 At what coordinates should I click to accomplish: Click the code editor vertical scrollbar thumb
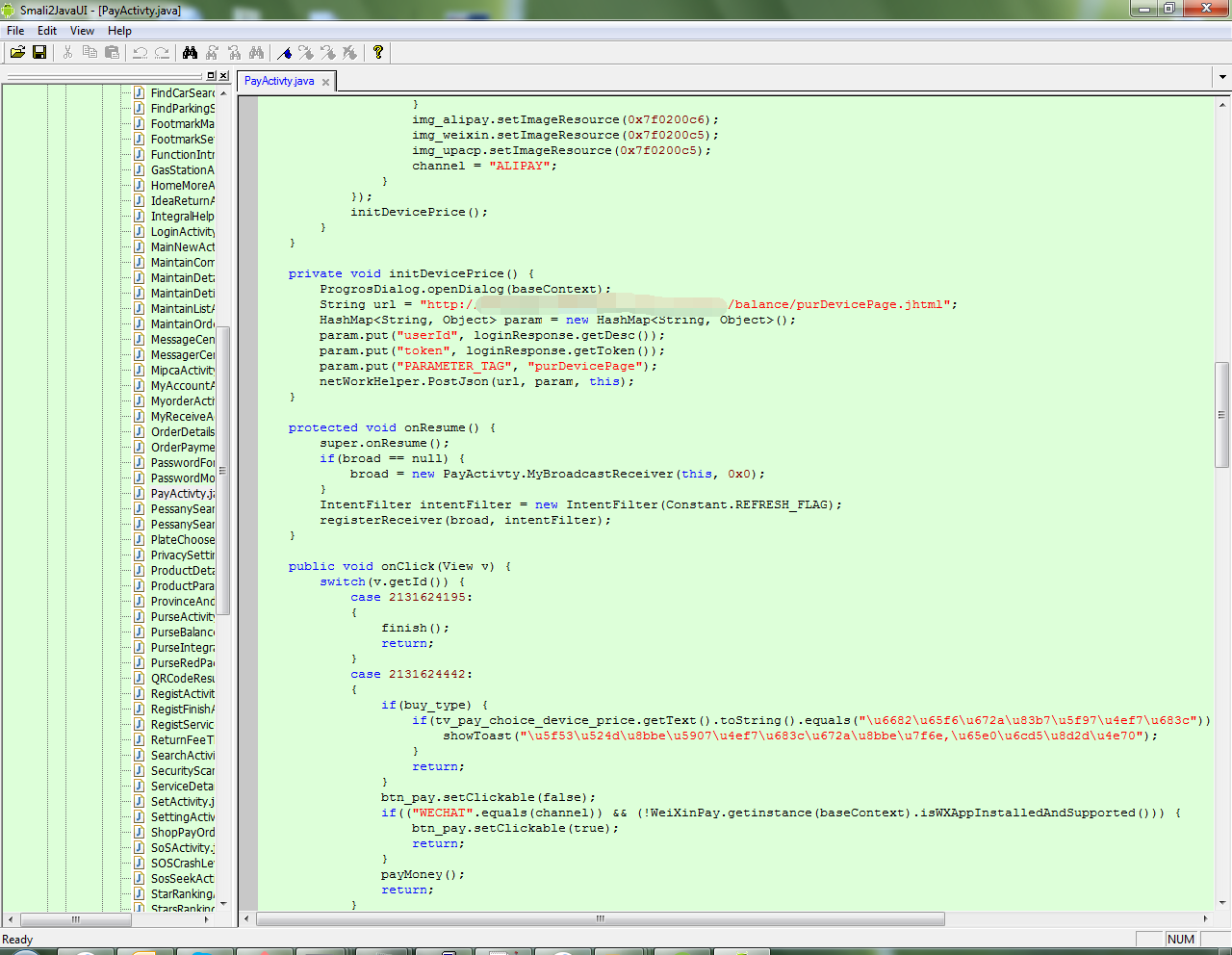(x=1222, y=414)
